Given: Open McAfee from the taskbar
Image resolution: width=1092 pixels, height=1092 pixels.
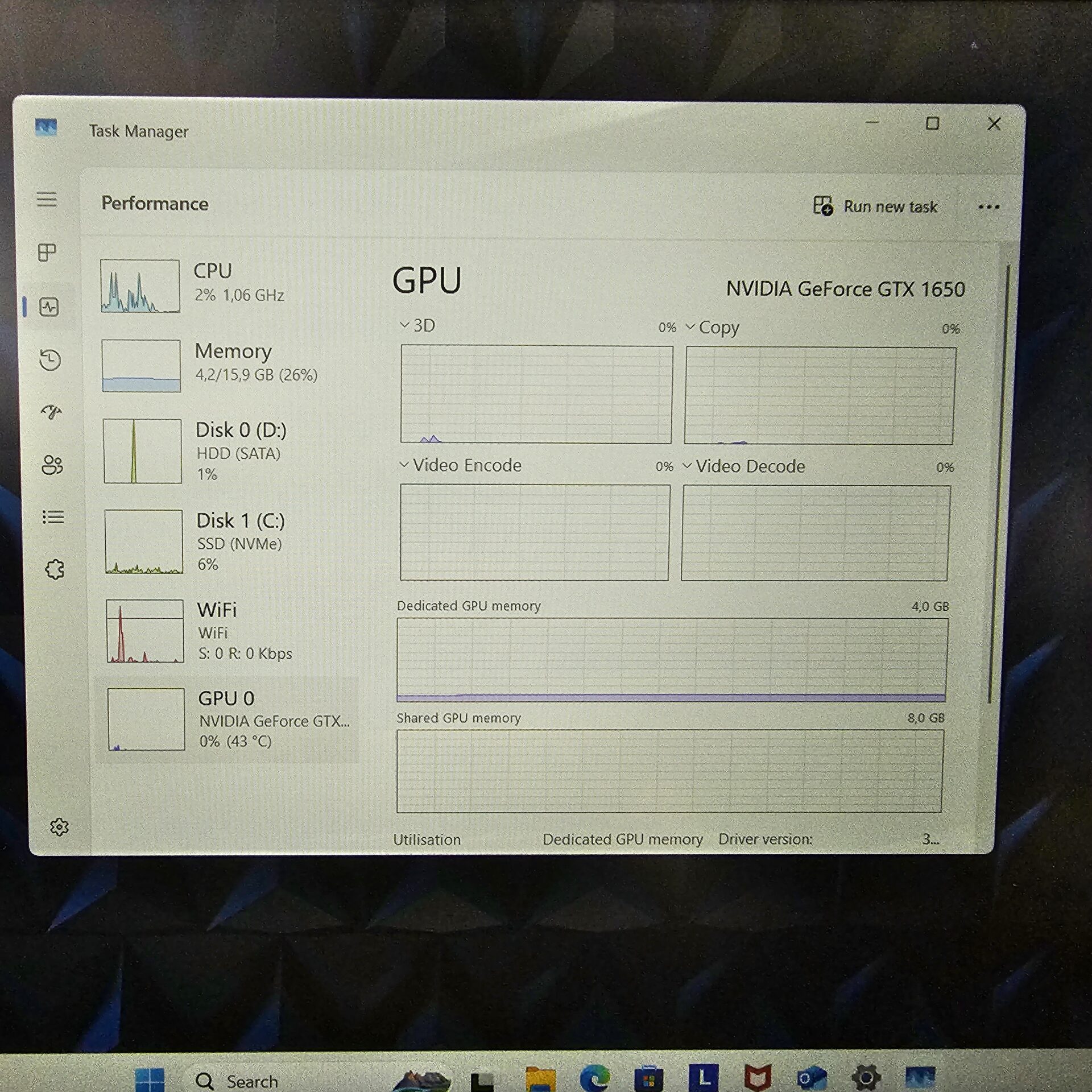Looking at the screenshot, I should (x=758, y=1077).
